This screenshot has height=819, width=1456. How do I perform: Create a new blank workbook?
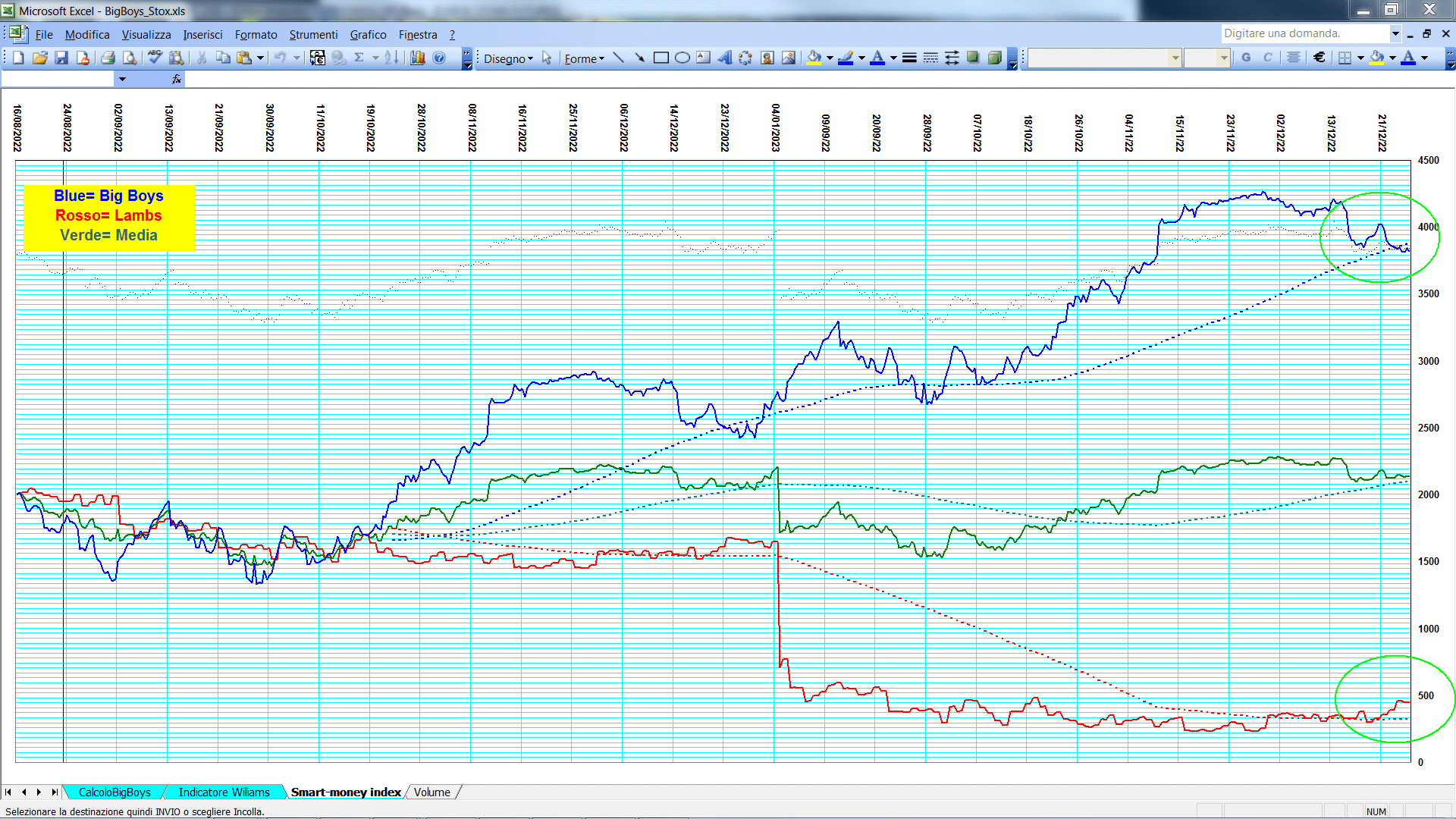pyautogui.click(x=19, y=58)
